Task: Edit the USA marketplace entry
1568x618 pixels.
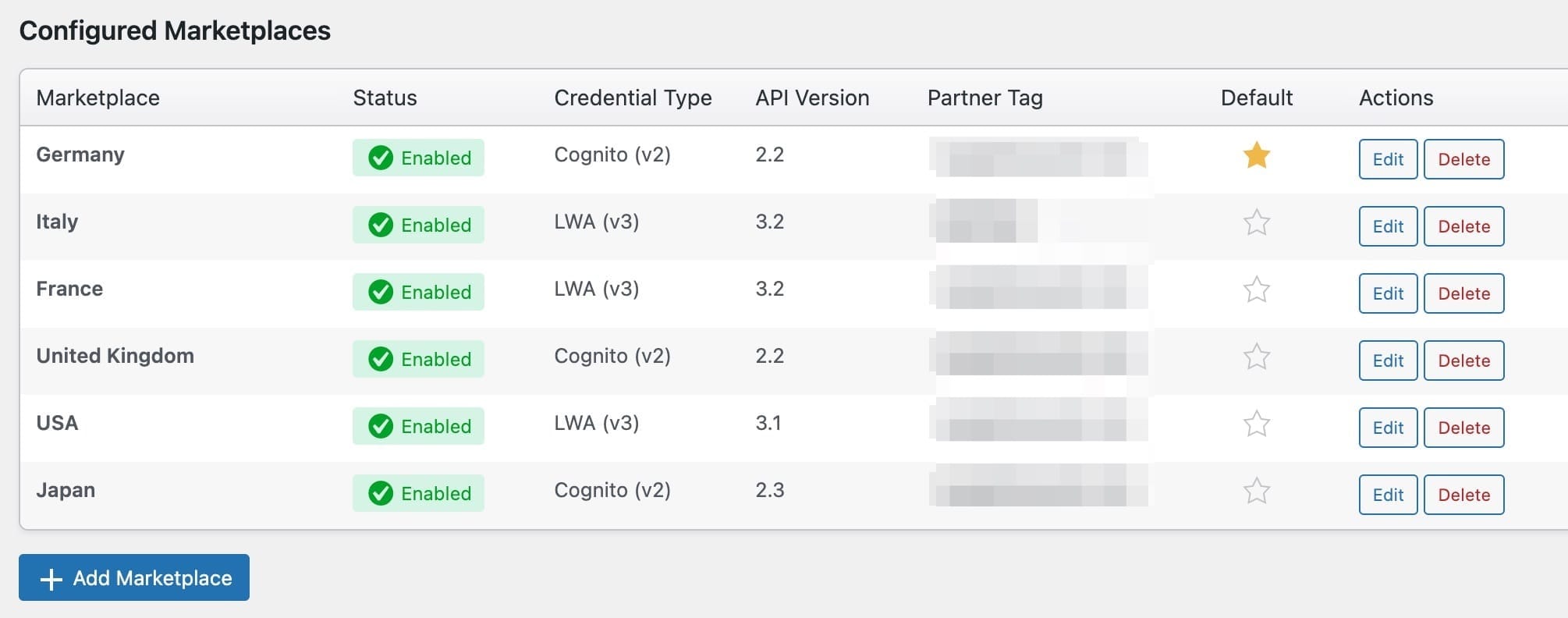Action: click(x=1387, y=428)
